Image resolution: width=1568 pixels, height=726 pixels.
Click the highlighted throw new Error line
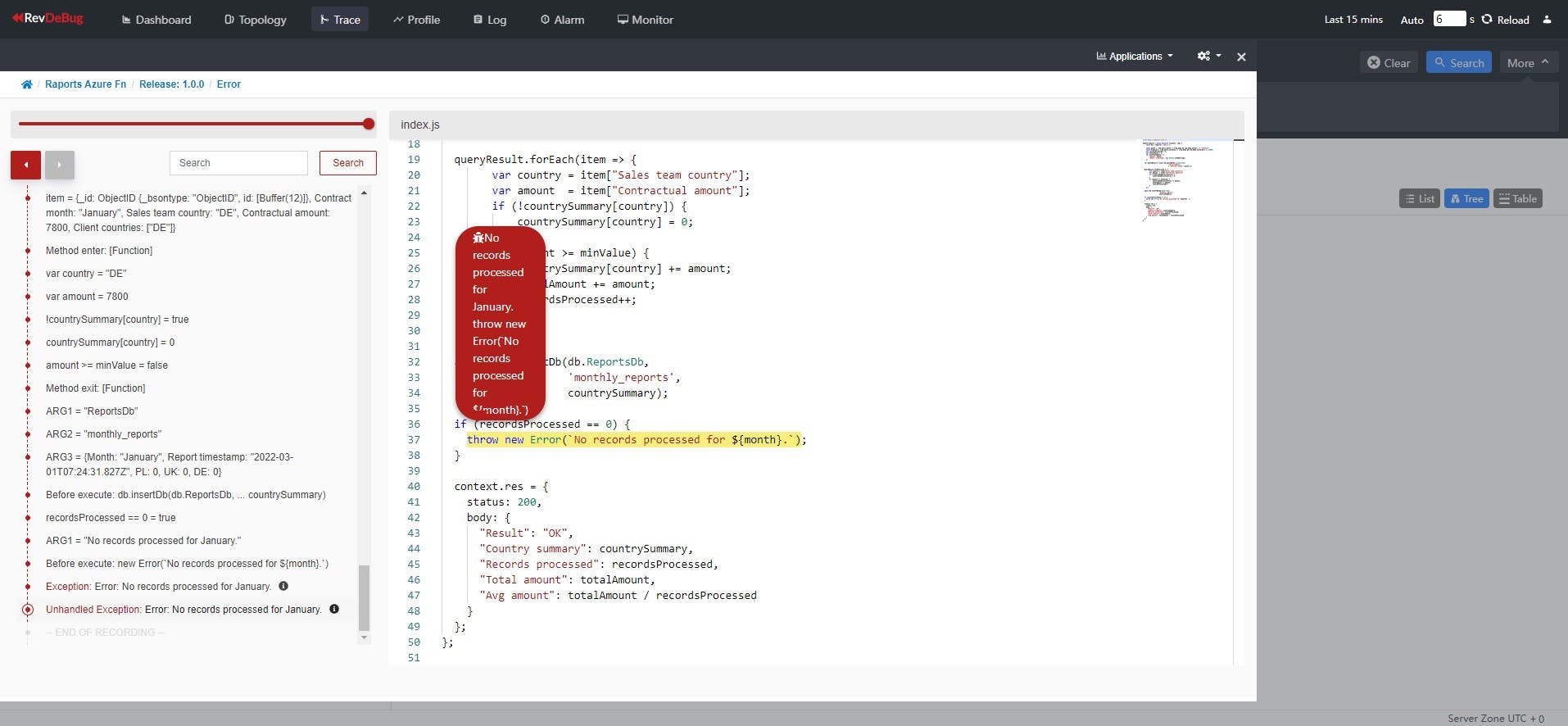click(x=636, y=440)
